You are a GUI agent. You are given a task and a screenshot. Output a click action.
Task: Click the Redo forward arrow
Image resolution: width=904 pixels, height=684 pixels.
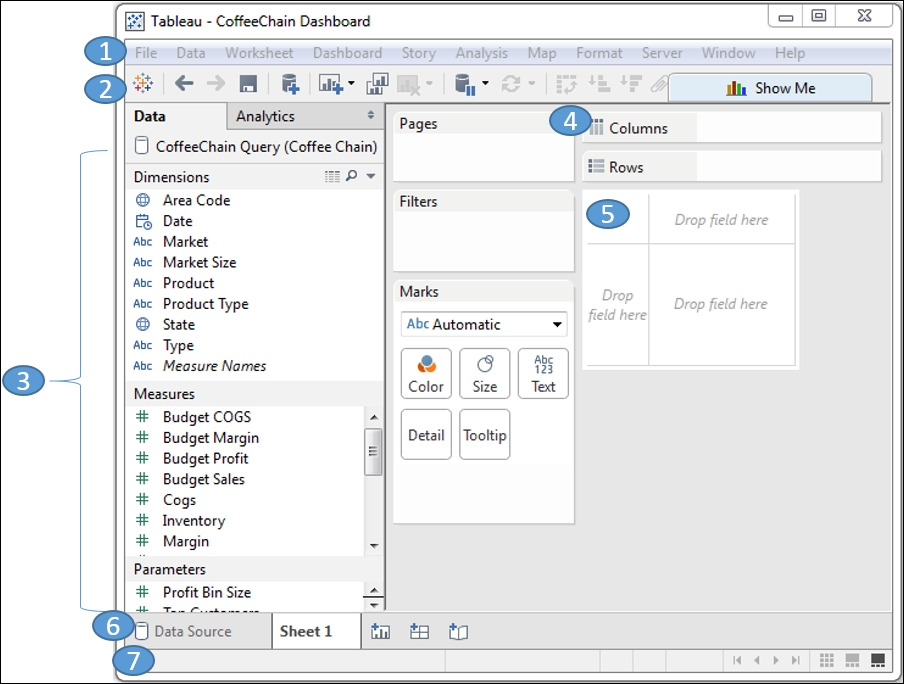216,84
